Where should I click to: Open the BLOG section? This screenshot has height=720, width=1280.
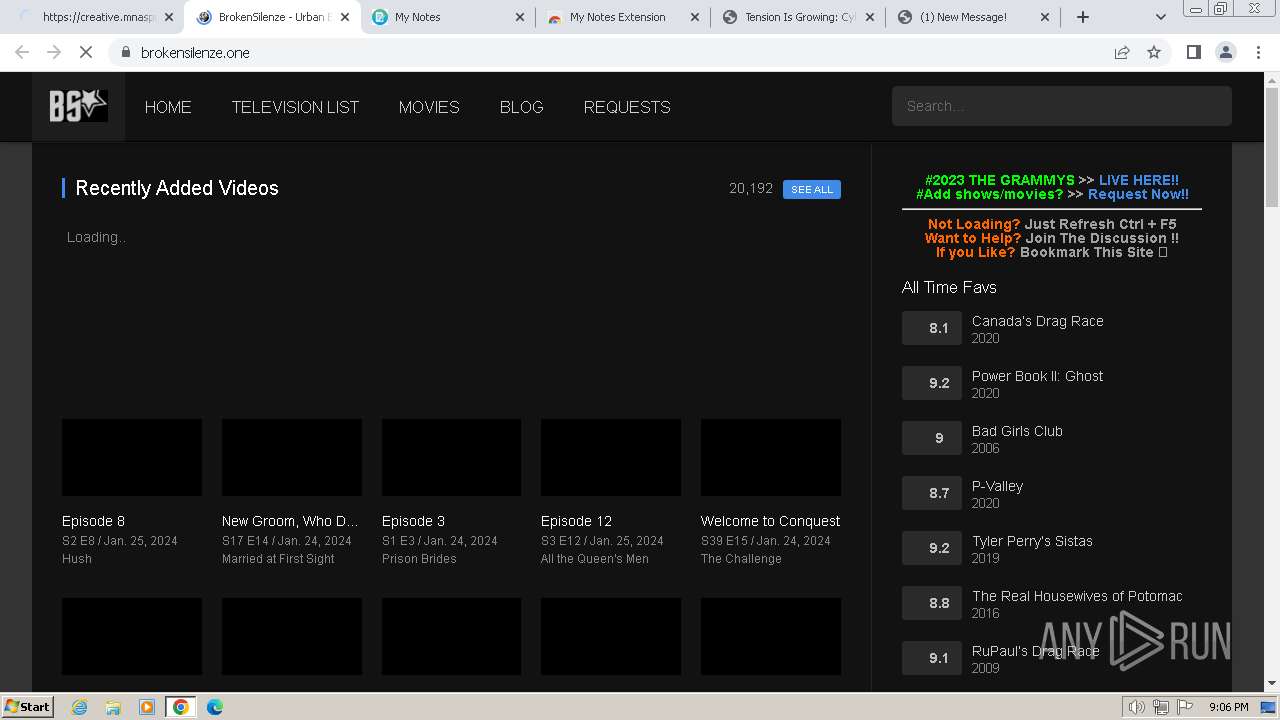click(521, 107)
